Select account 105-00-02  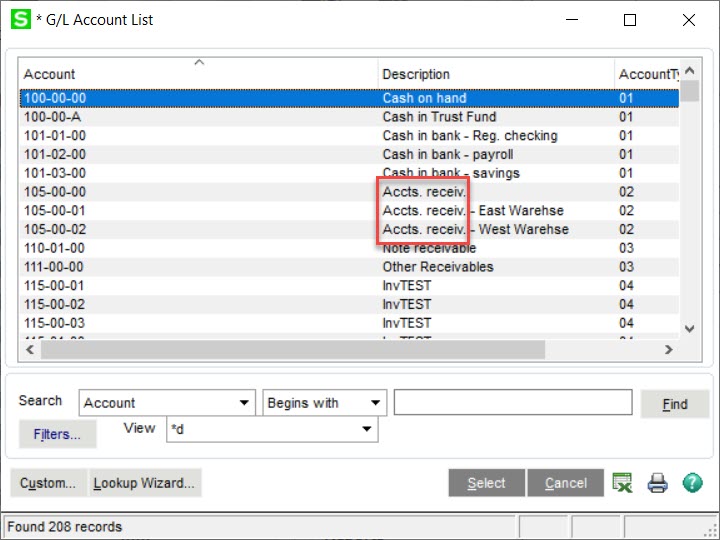tap(349, 229)
